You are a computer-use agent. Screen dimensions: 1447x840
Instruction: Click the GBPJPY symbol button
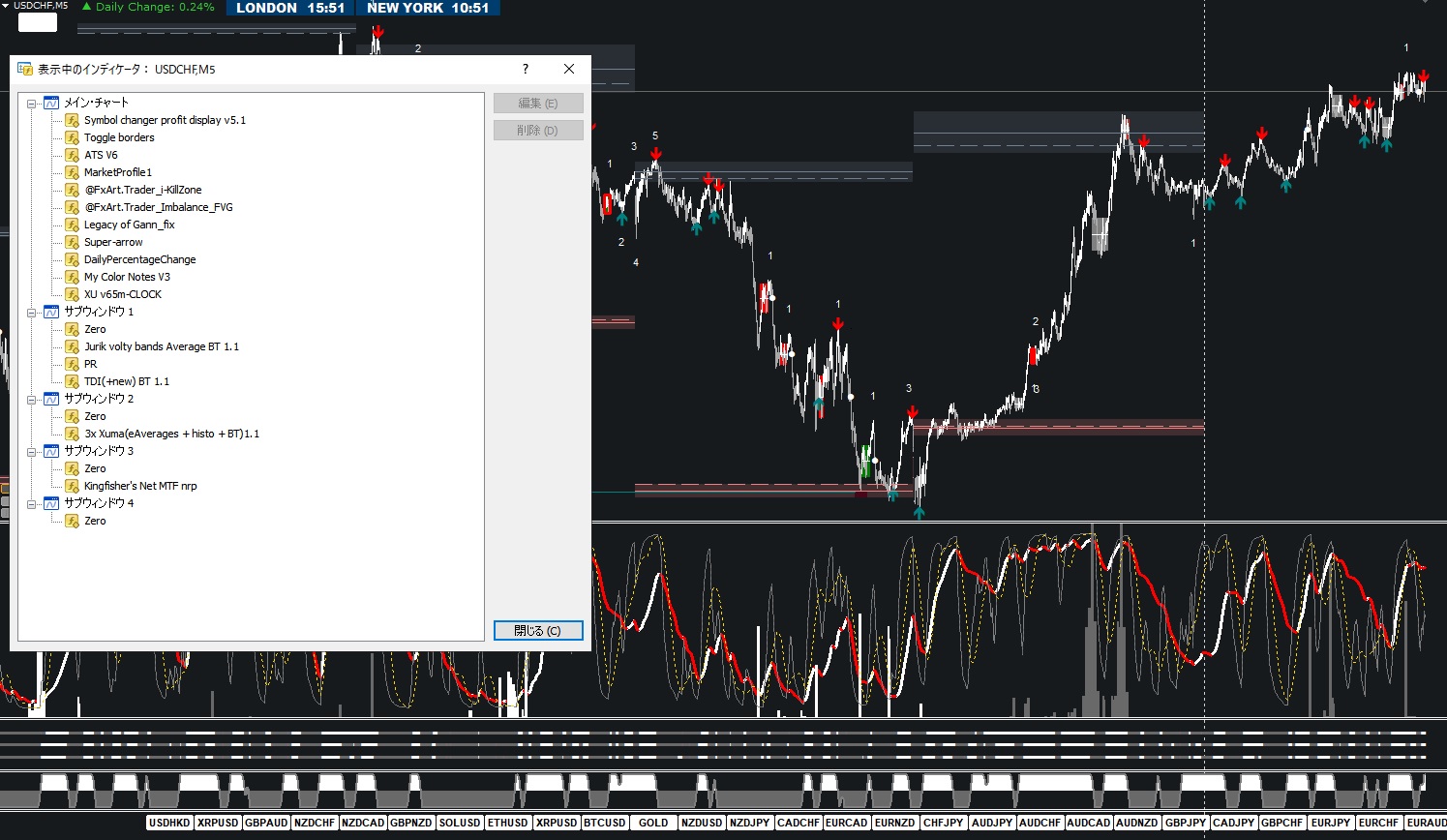(1186, 823)
